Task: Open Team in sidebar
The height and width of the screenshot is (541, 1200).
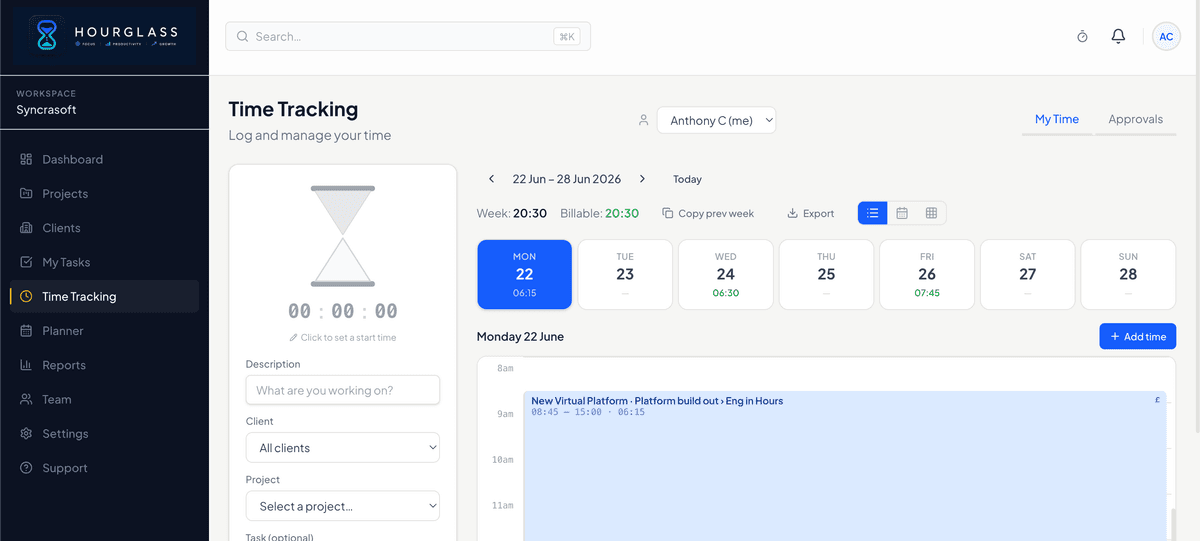Action: [104, 399]
